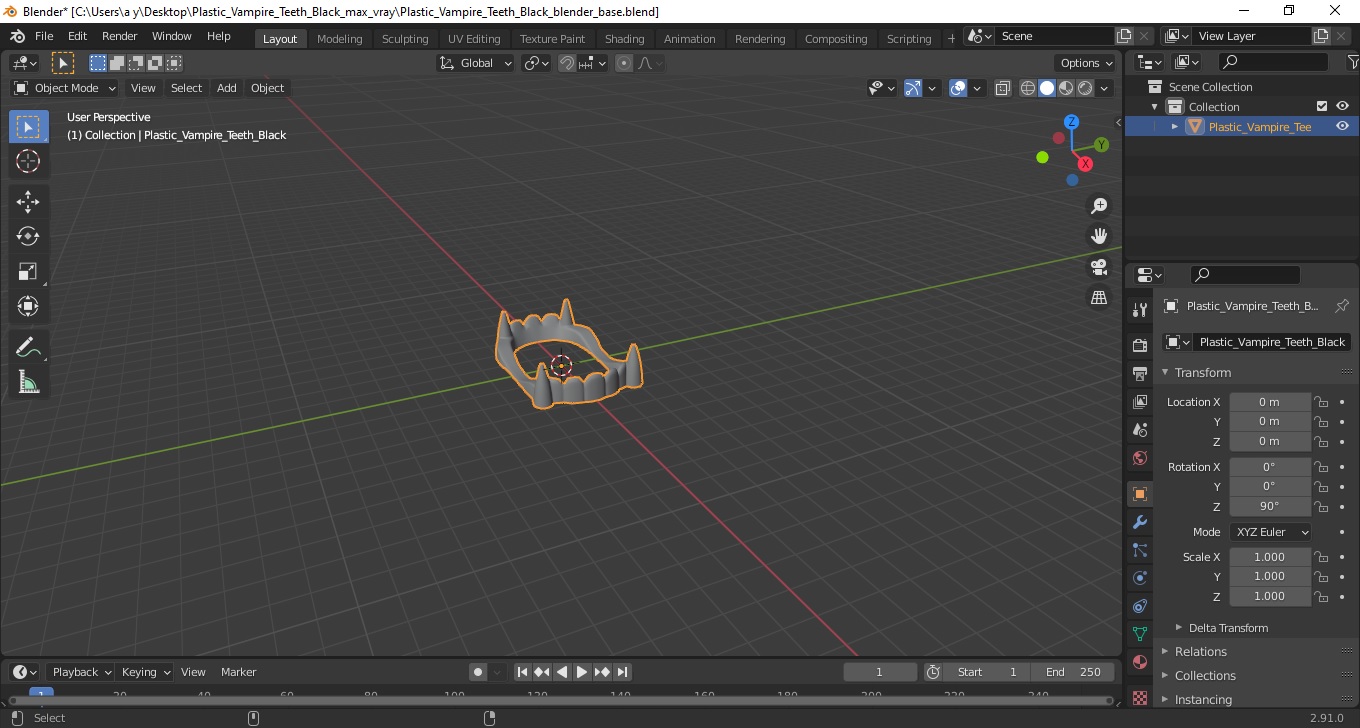Choose the Rotate tool

pyautogui.click(x=28, y=236)
